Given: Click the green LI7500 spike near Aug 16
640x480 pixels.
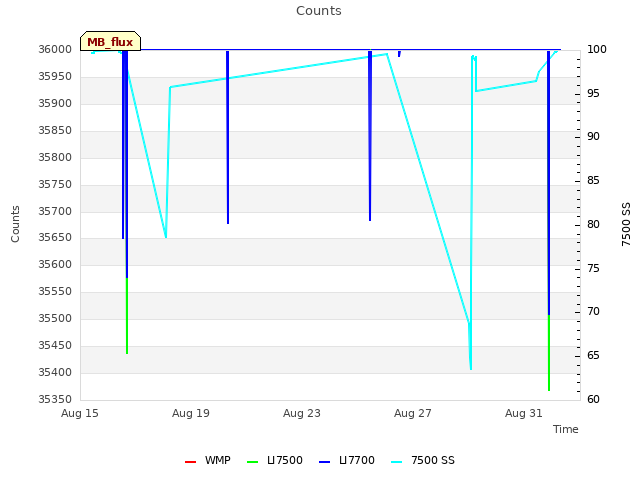Looking at the screenshot, I should tap(127, 316).
